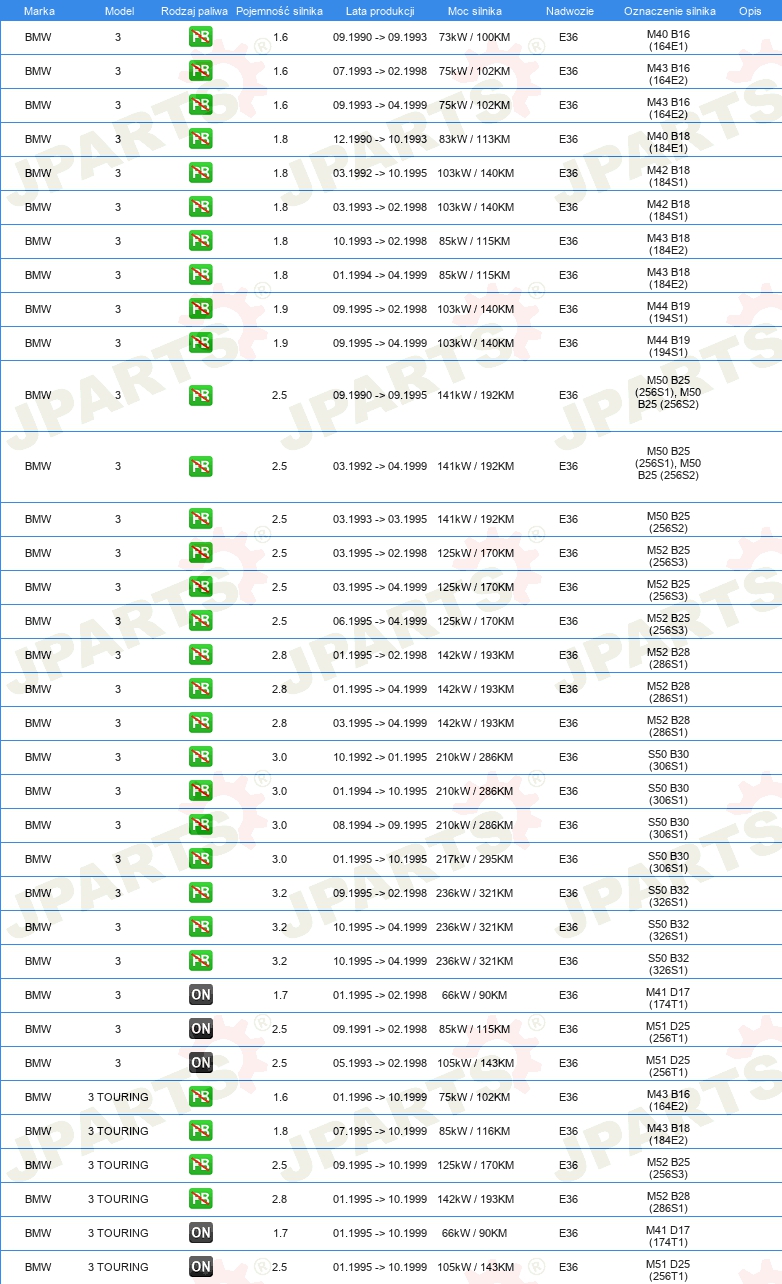Select the 73kW / 100KM power cell
The width and height of the screenshot is (782, 1284).
pos(474,38)
